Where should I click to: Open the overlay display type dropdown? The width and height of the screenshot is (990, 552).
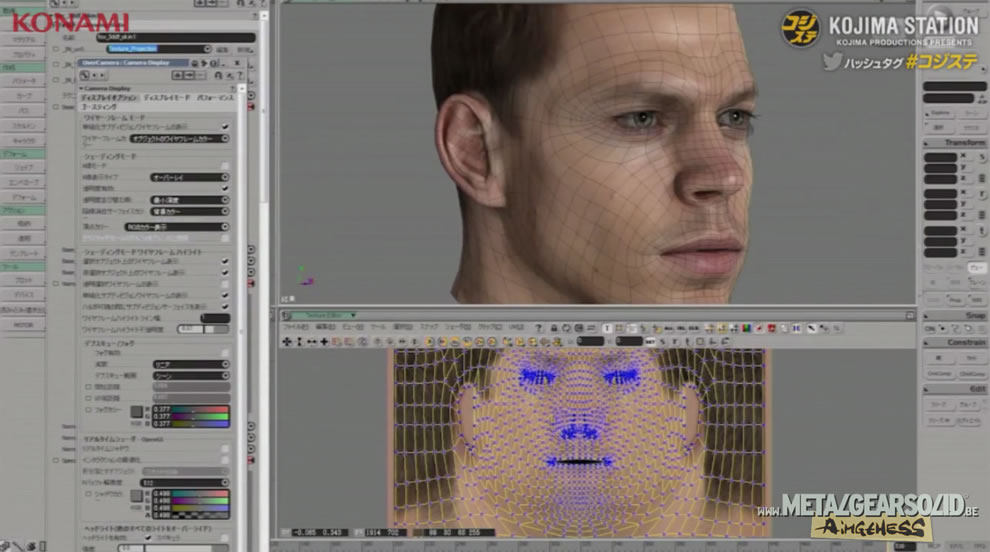[190, 177]
